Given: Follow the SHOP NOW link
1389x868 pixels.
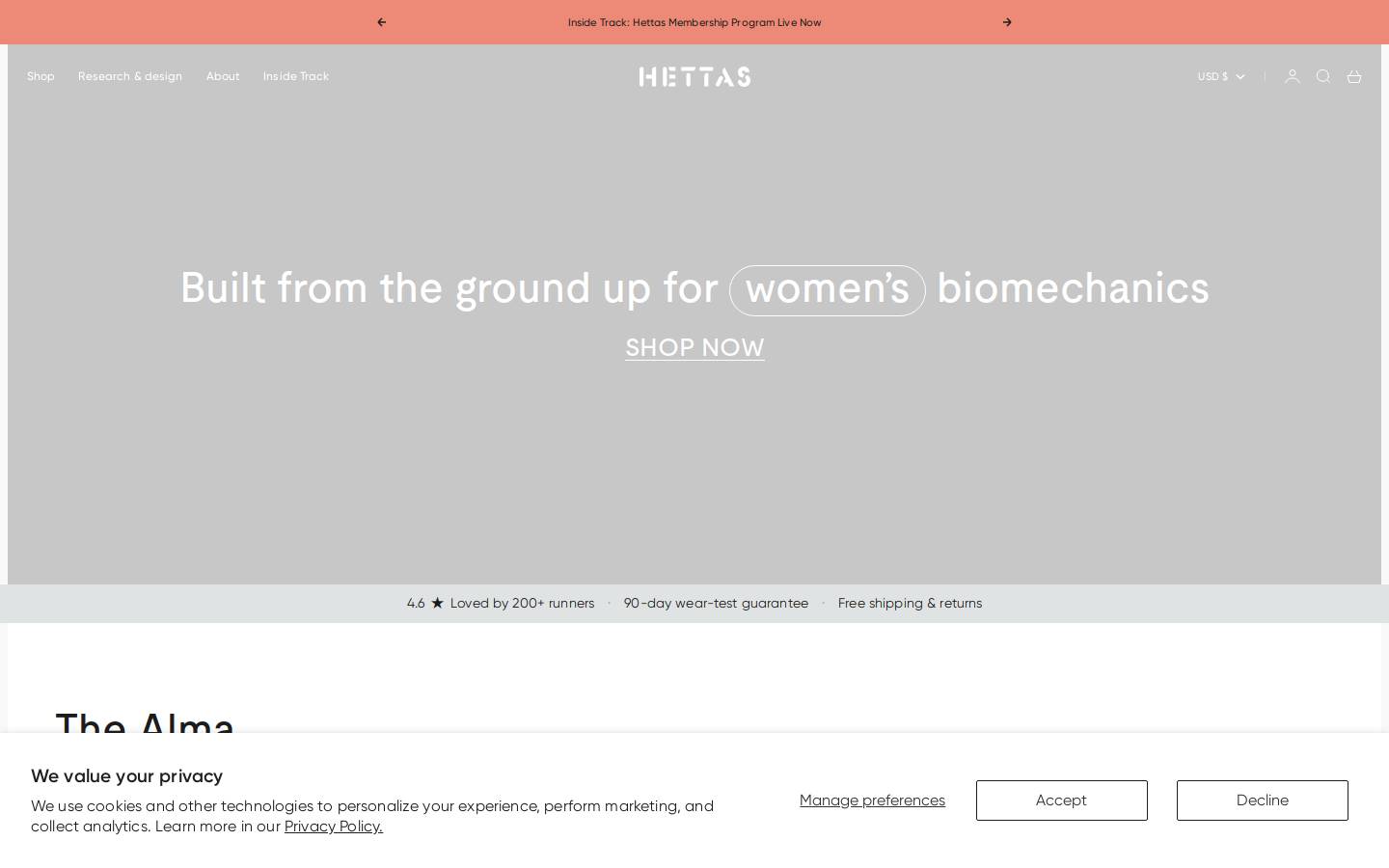Looking at the screenshot, I should tap(694, 347).
